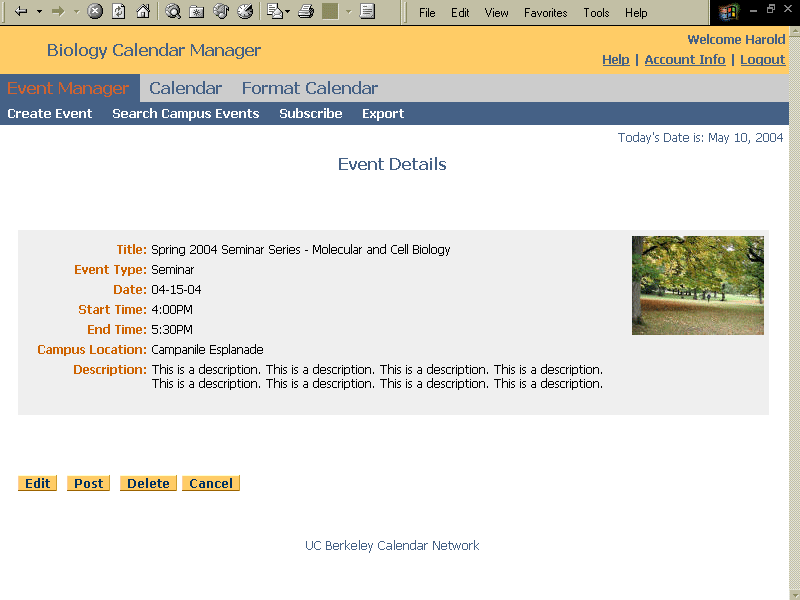This screenshot has width=800, height=600.
Task: Open the Back history dropdown arrow
Action: pyautogui.click(x=39, y=11)
